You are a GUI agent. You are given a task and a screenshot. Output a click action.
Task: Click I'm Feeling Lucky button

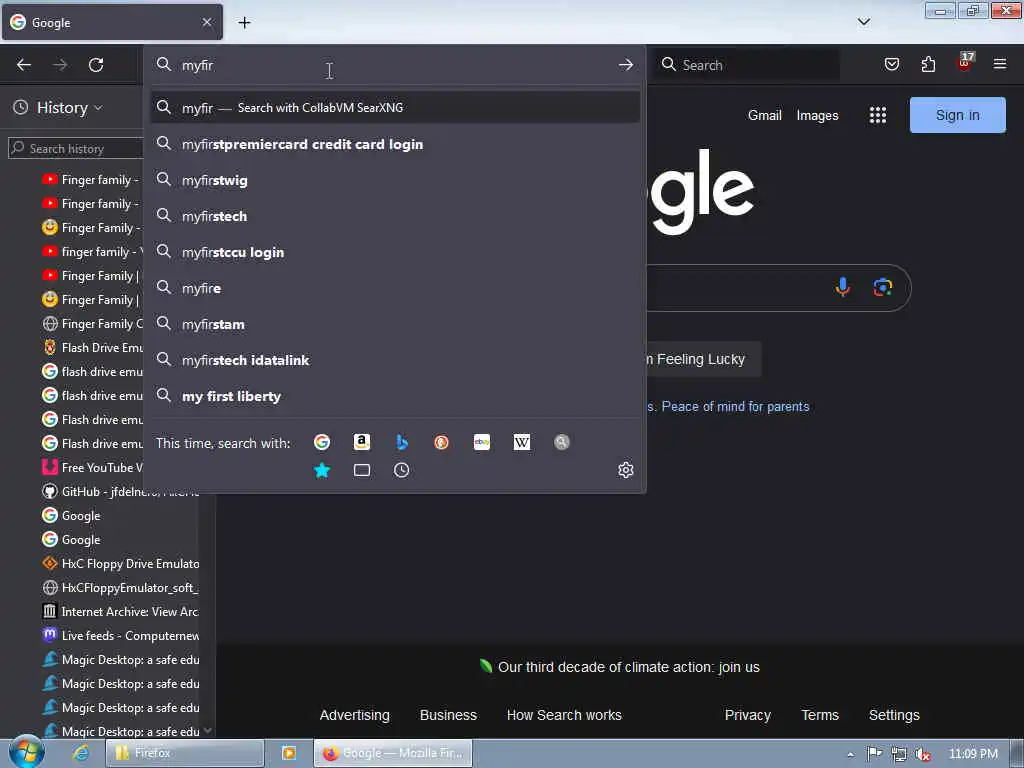click(703, 359)
